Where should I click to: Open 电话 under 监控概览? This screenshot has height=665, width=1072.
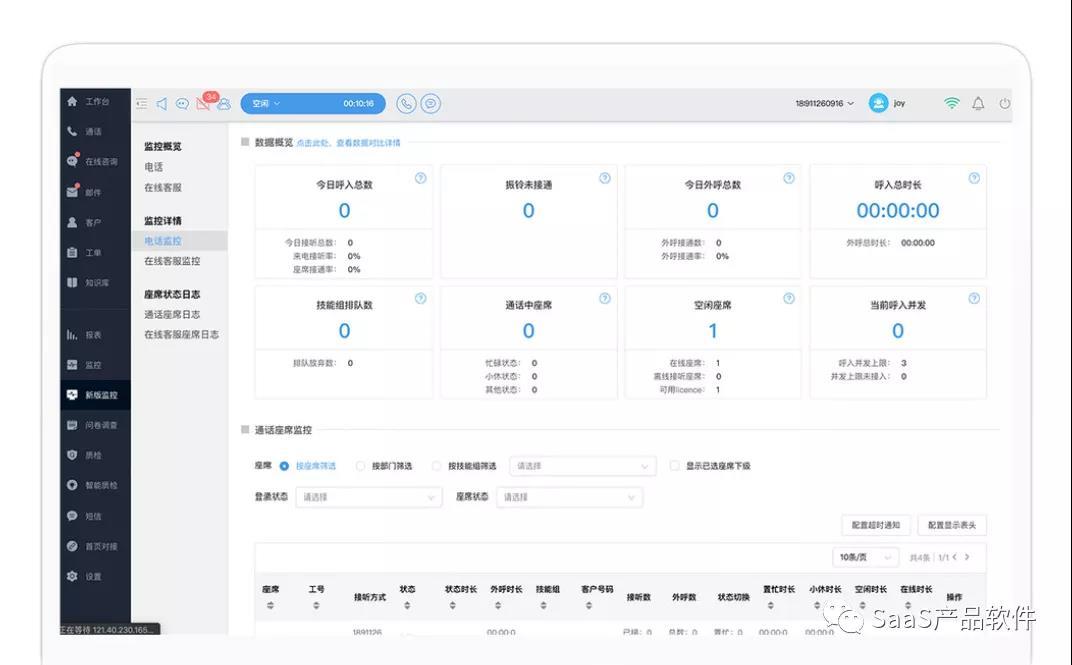154,167
